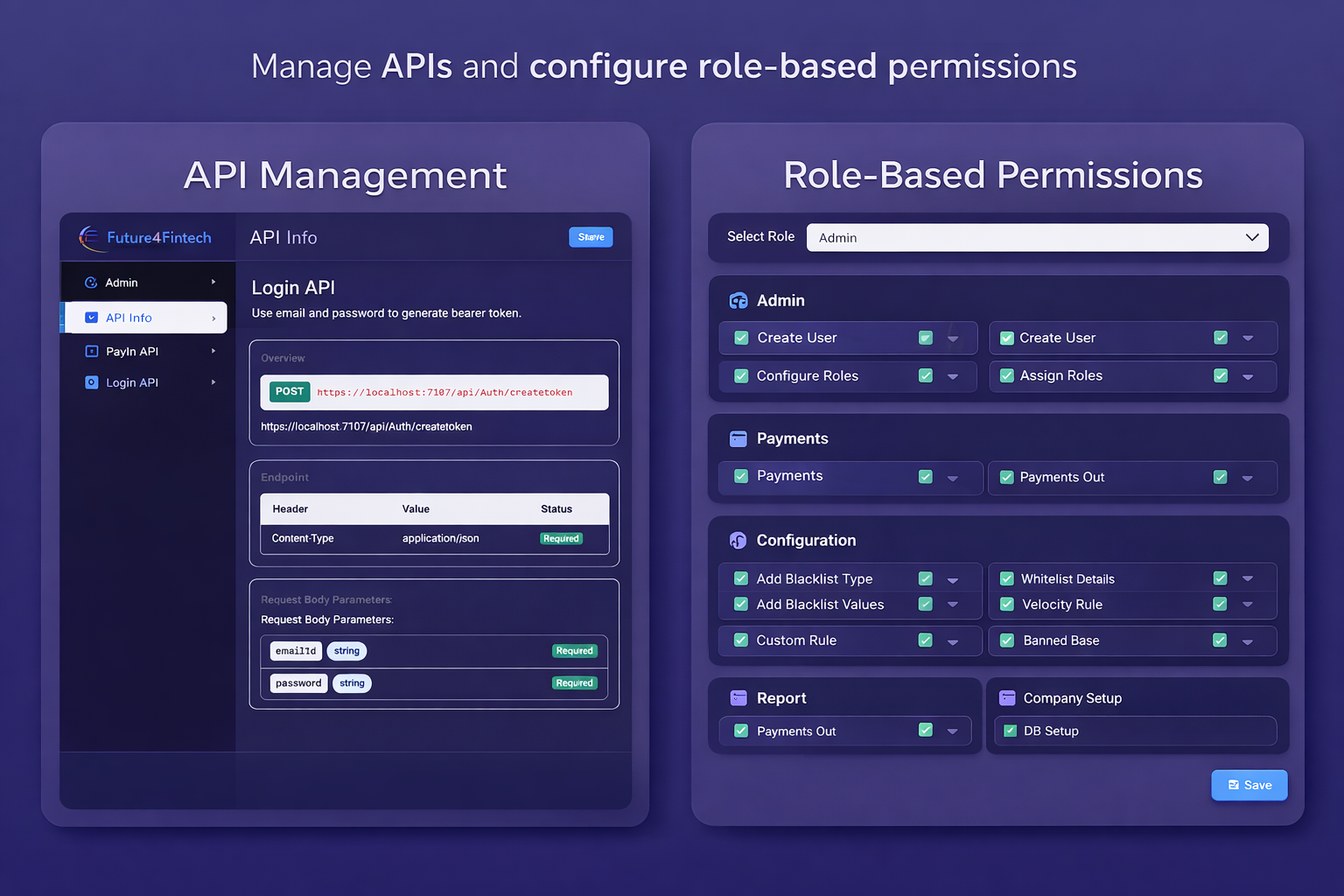Expand the Custom Rule dropdown arrow
1344x896 pixels.
pos(953,642)
